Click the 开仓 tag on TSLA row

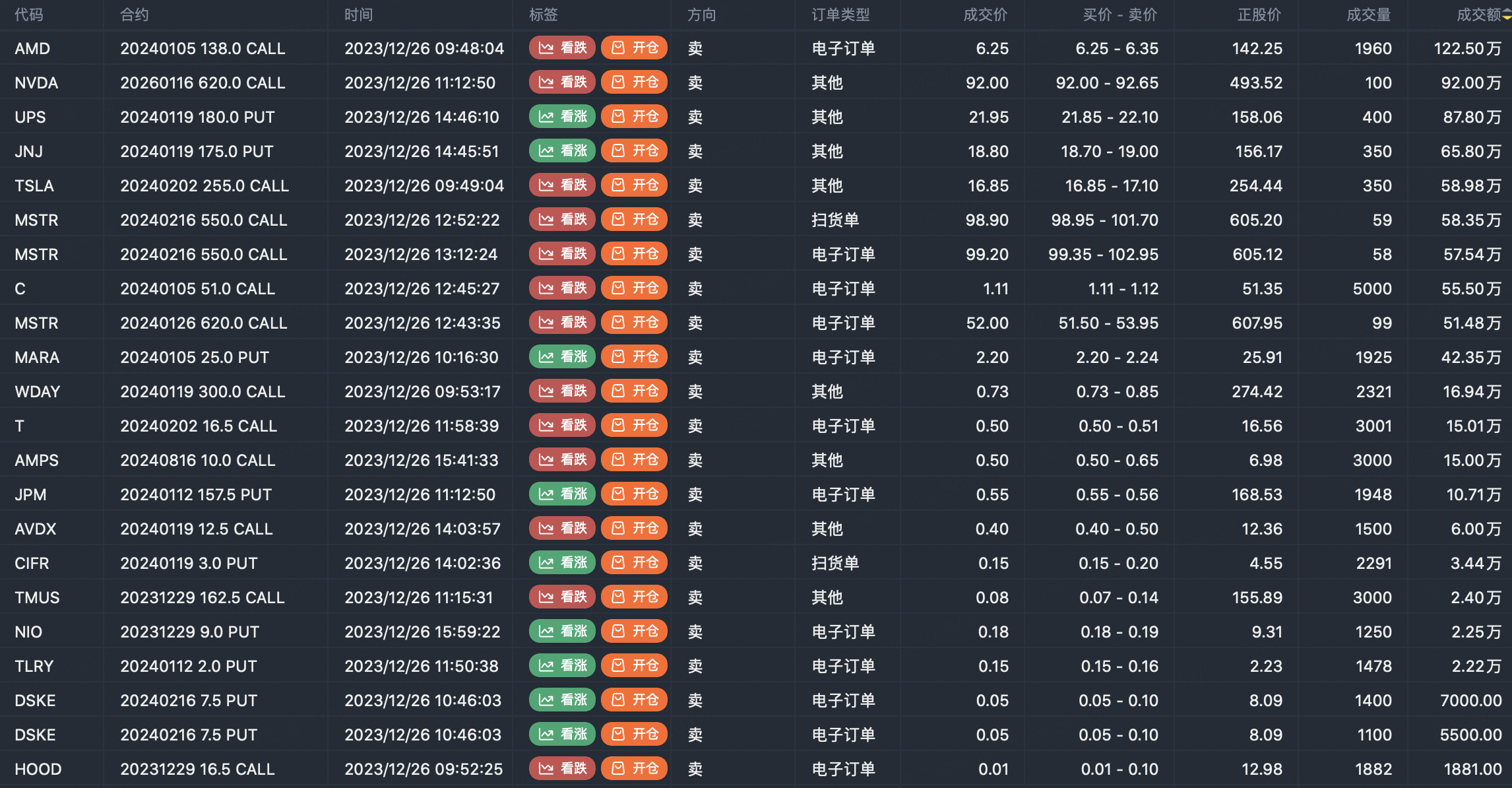tap(634, 185)
